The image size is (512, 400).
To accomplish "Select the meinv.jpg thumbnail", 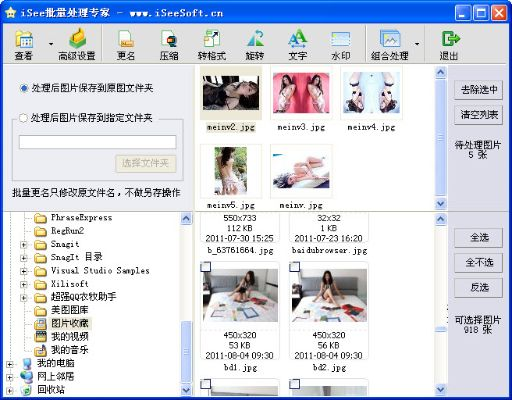I will 301,171.
